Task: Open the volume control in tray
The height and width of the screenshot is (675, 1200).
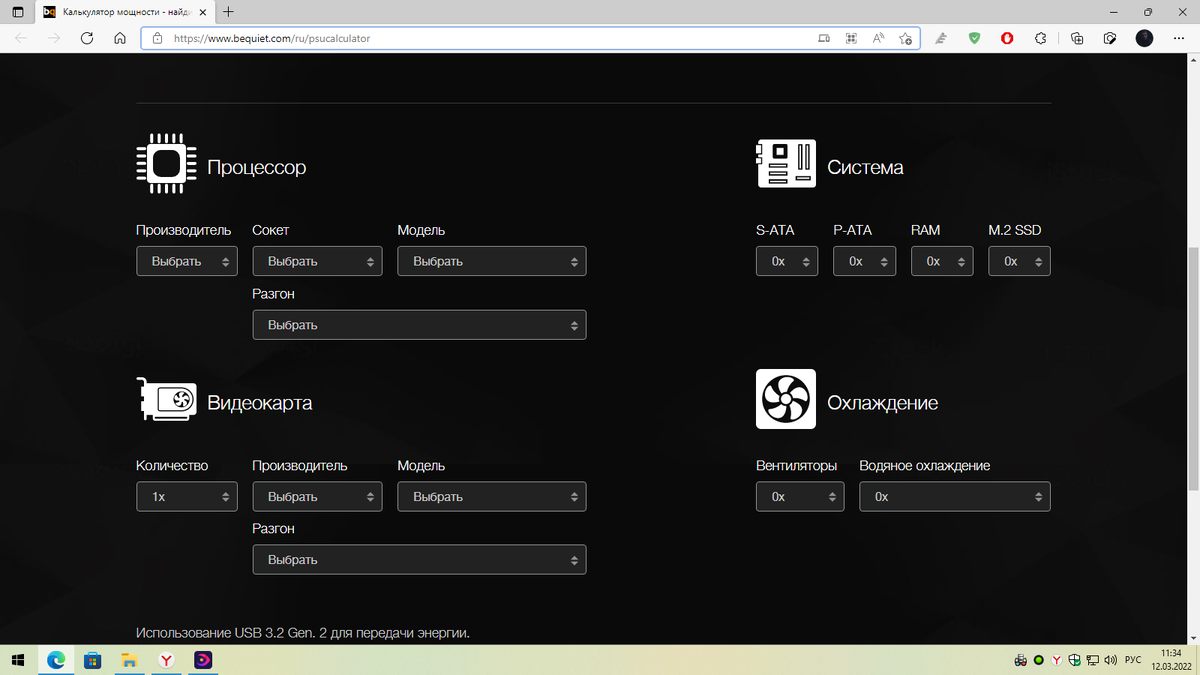Action: (x=1110, y=660)
